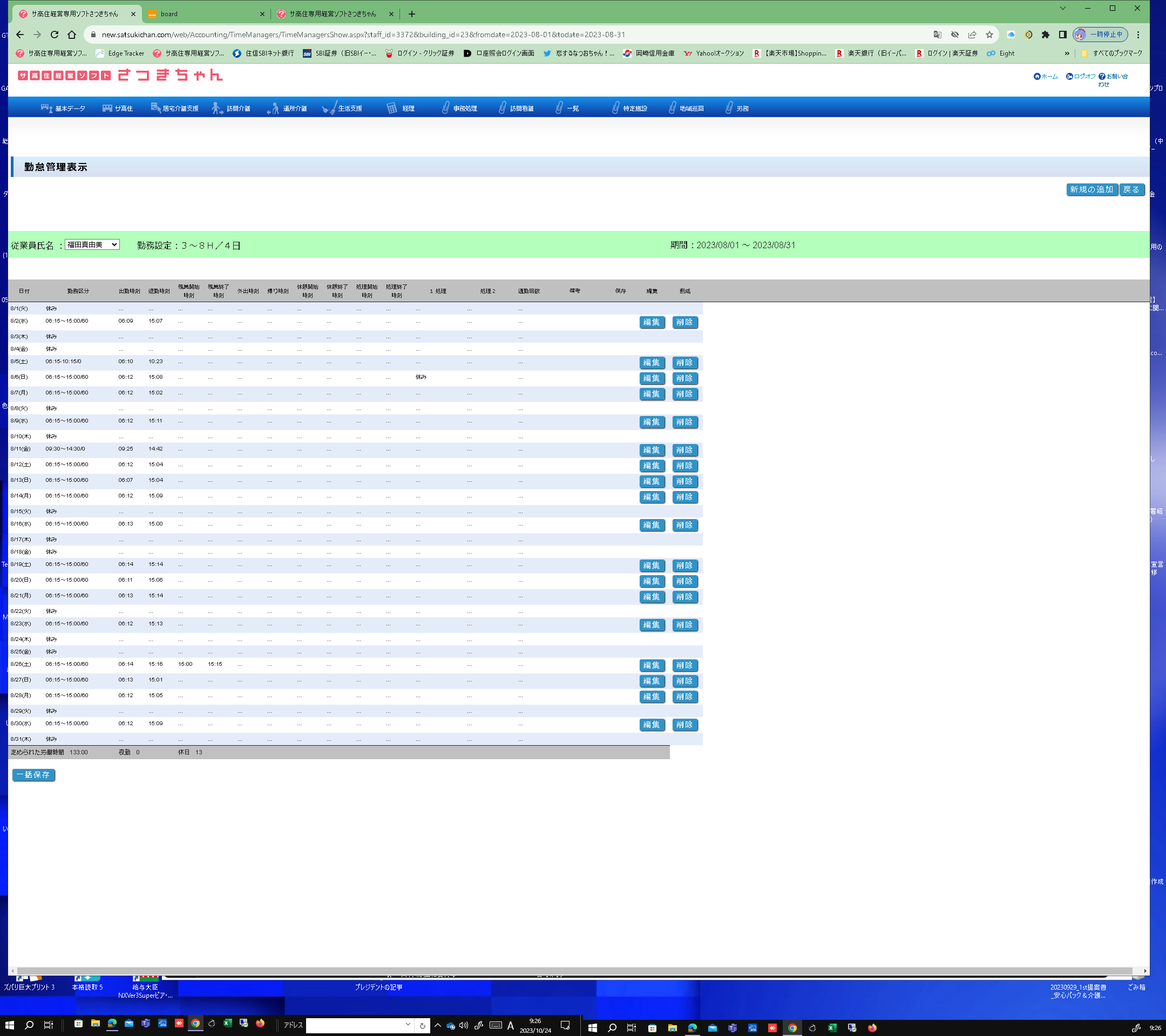Click the 一括保存 button

pyautogui.click(x=33, y=775)
